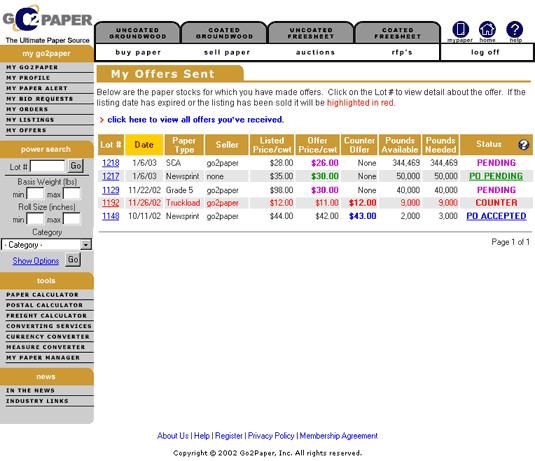Sort by Lot # column header
The image size is (535, 461).
[x=111, y=145]
